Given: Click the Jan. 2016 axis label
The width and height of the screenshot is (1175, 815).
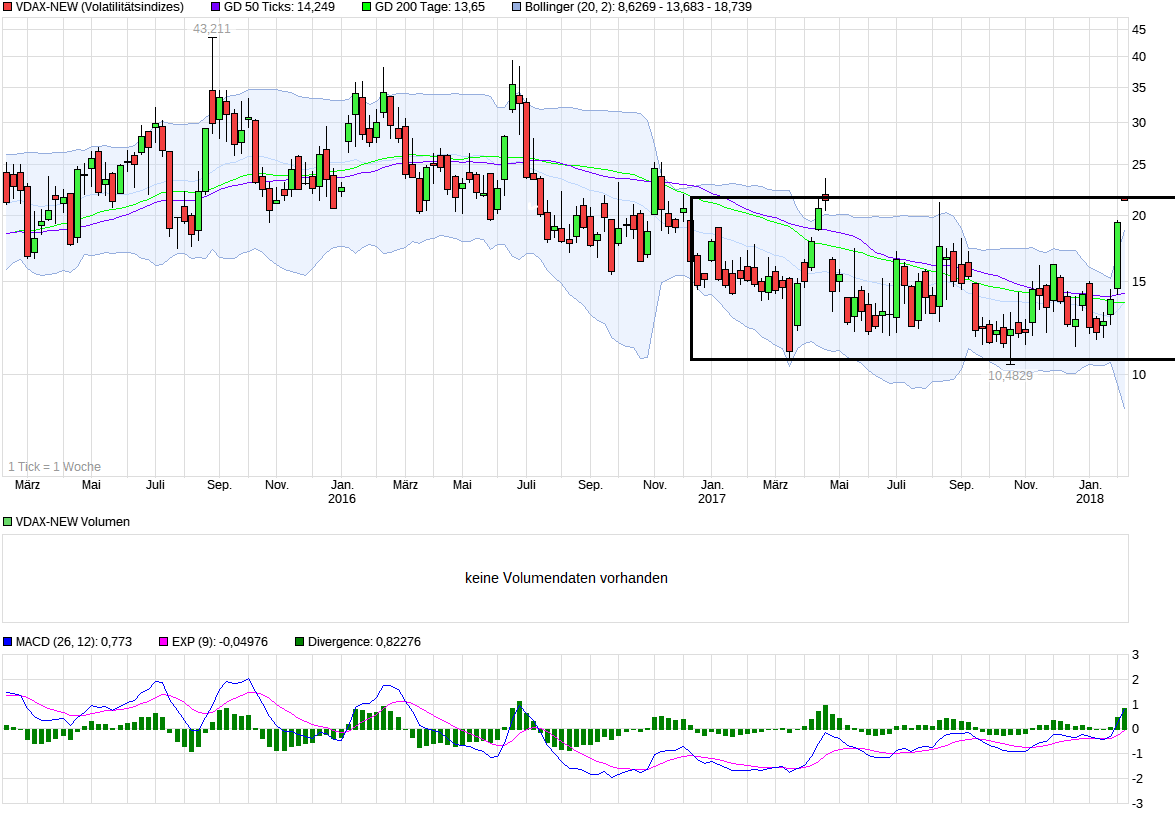Looking at the screenshot, I should pyautogui.click(x=342, y=491).
